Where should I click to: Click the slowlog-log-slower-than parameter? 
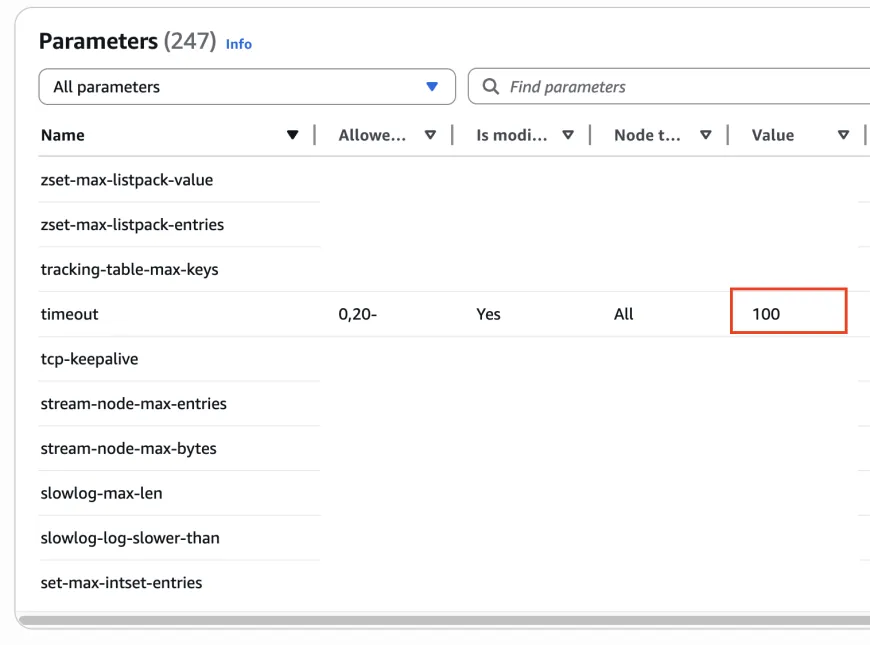click(129, 538)
